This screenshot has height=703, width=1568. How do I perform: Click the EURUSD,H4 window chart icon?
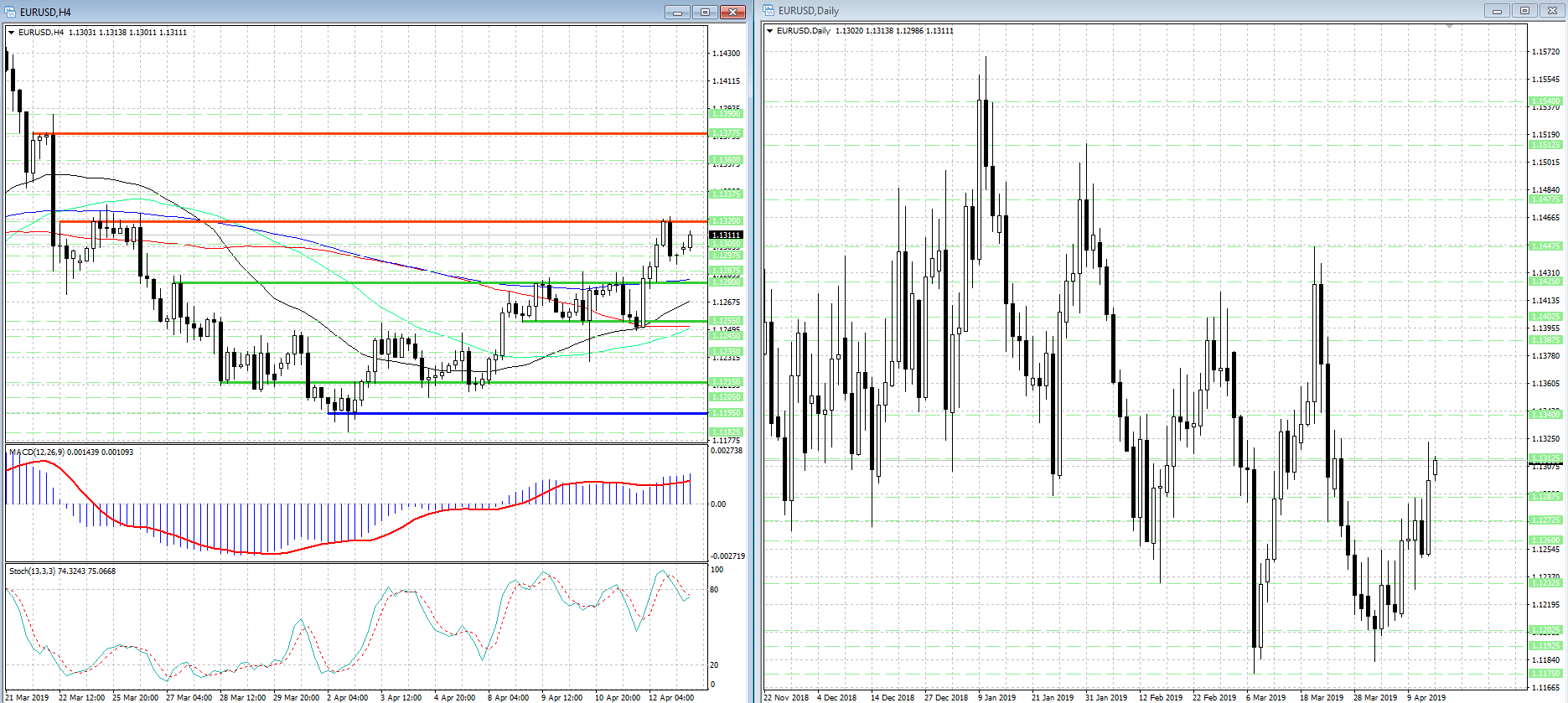(x=11, y=12)
